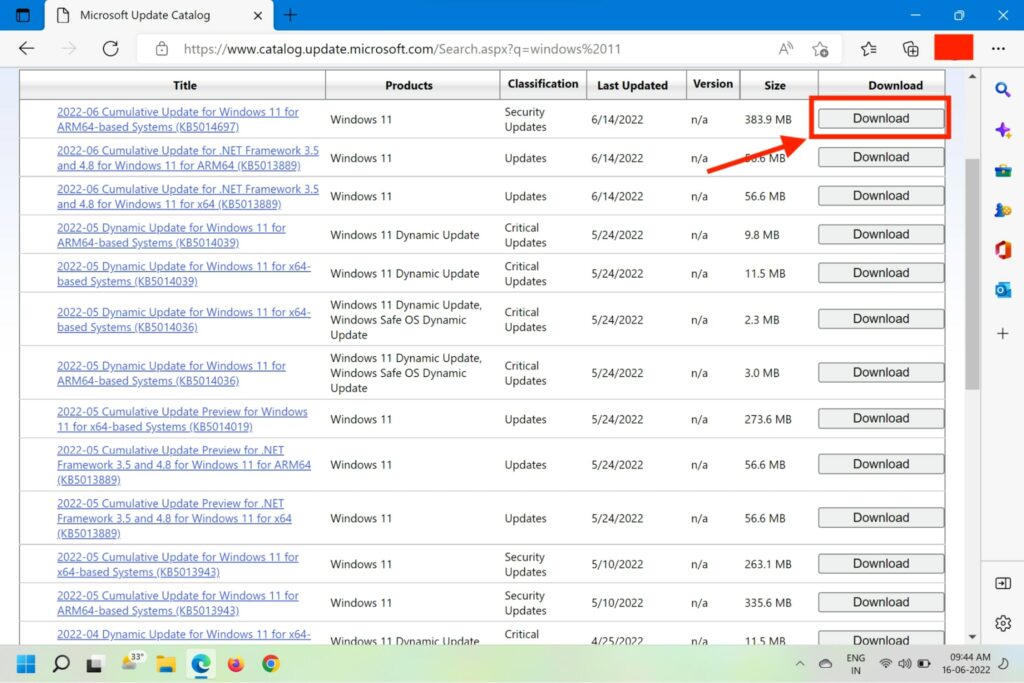
Task: Open a new tab with plus button
Action: pos(290,15)
